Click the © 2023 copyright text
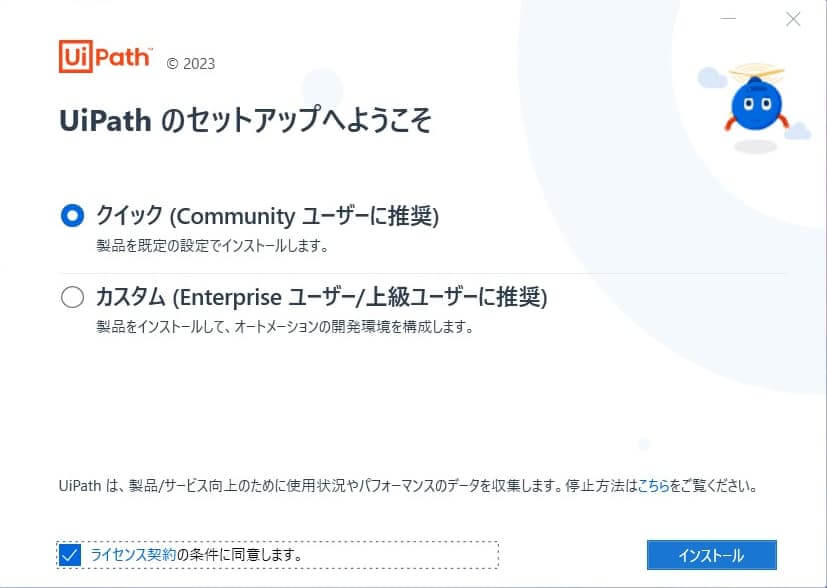This screenshot has height=588, width=827. (x=190, y=64)
